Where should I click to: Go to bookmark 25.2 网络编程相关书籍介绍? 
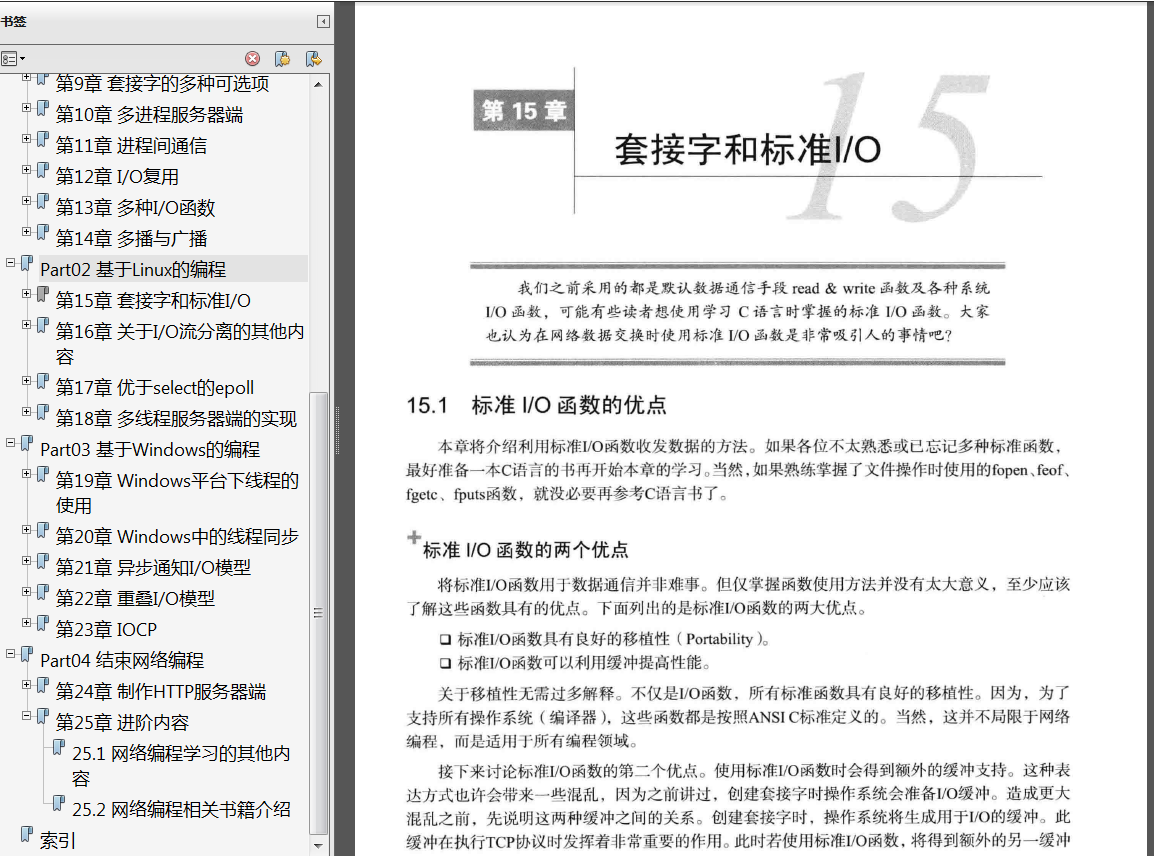[181, 810]
